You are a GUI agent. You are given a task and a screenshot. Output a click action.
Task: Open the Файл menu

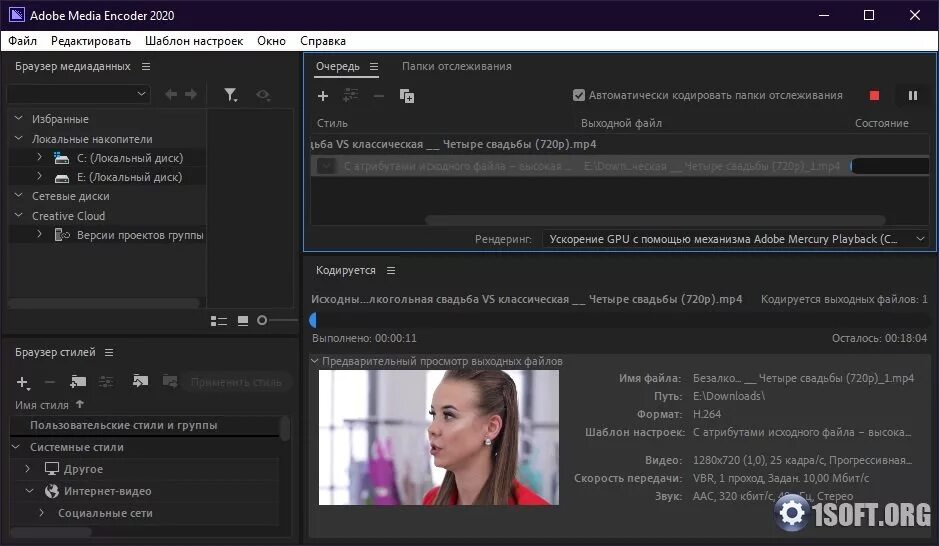click(23, 41)
